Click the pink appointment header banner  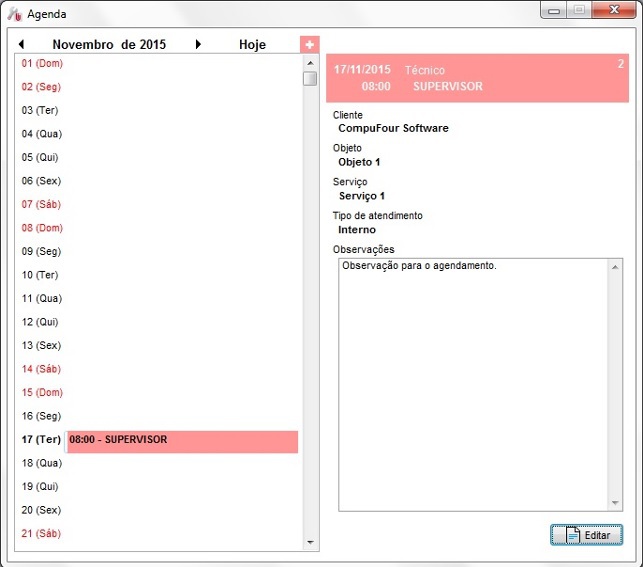coord(479,78)
